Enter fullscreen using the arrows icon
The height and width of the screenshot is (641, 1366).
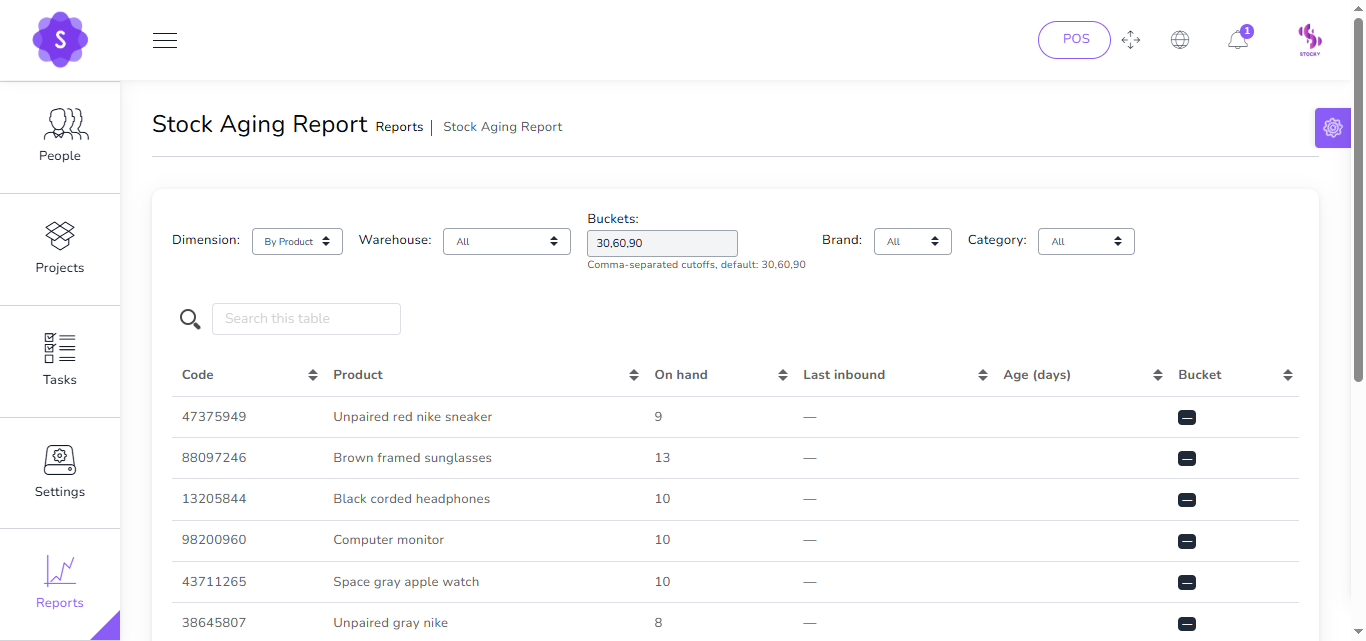1131,40
